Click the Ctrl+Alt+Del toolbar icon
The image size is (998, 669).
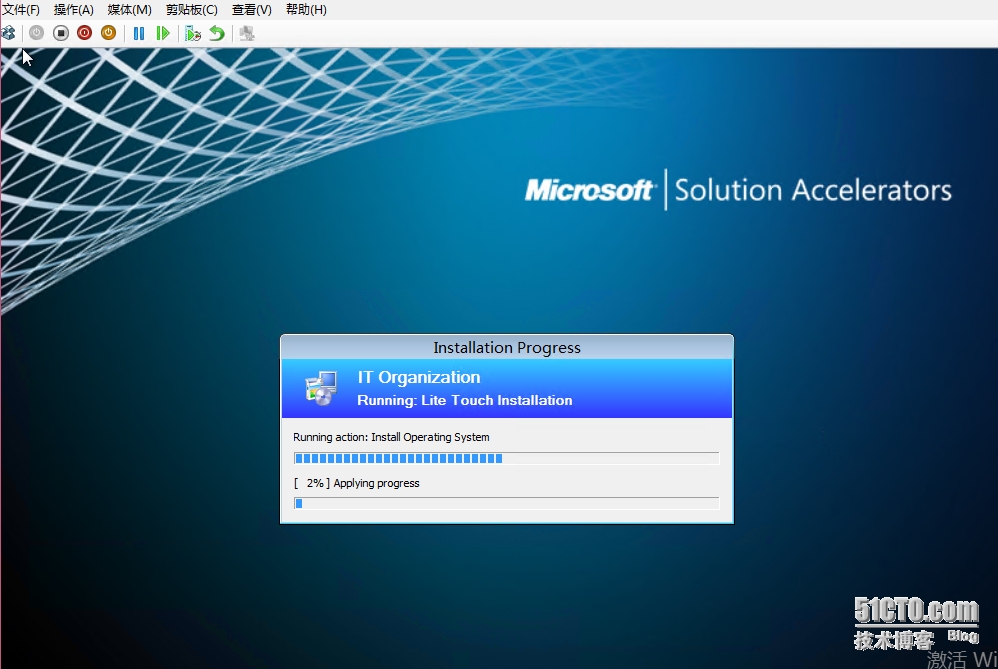click(8, 33)
